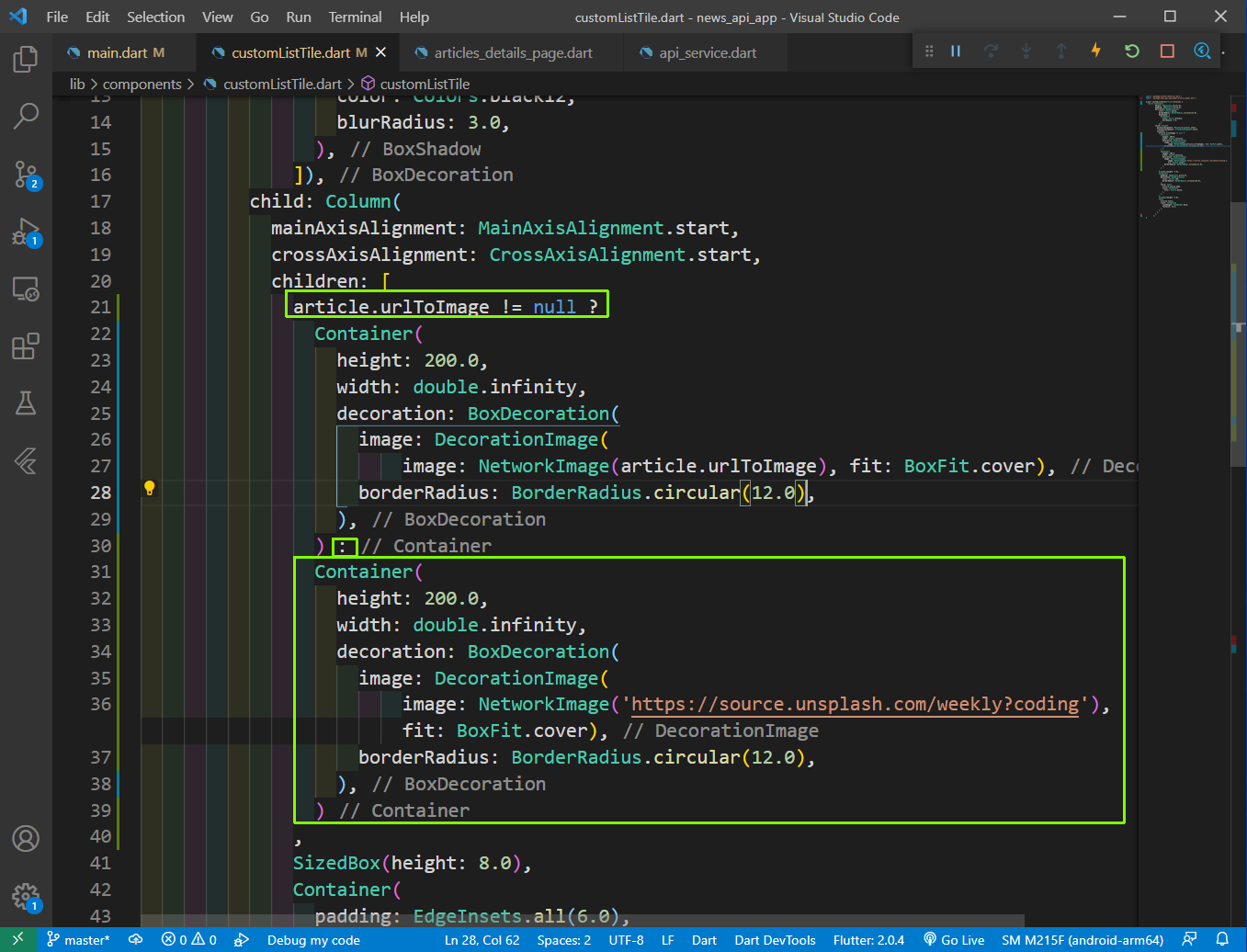Open the Flutter sidebar icon view
This screenshot has width=1247, height=952.
coord(26,460)
